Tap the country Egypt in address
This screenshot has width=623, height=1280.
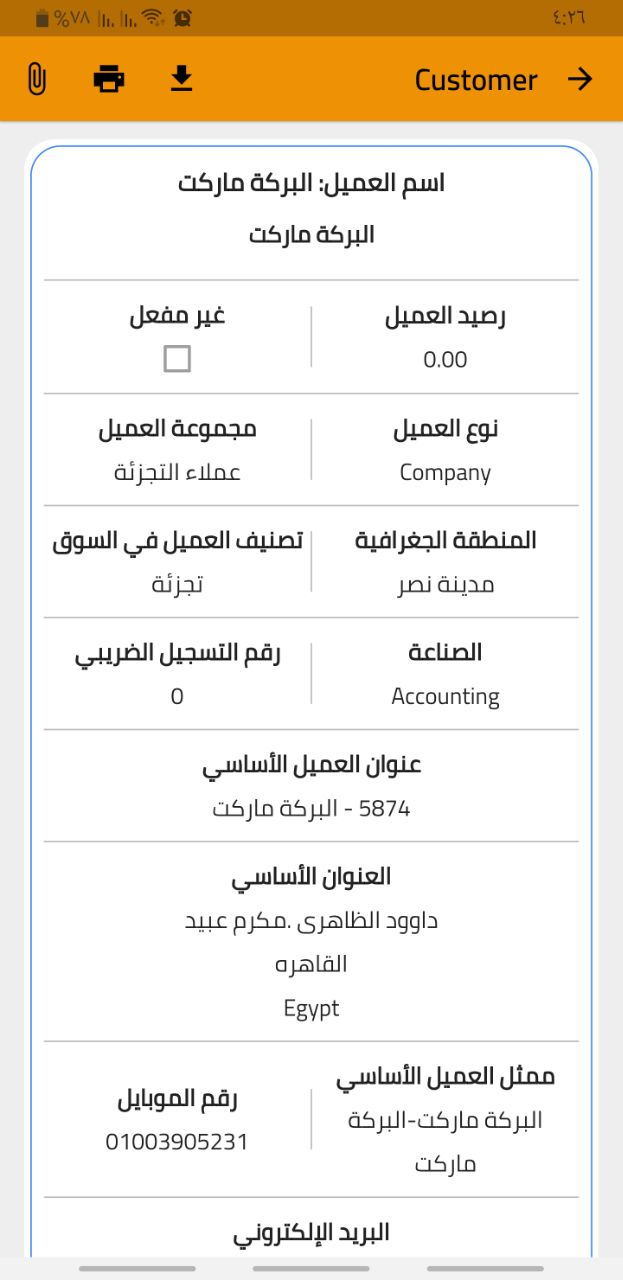point(311,1008)
